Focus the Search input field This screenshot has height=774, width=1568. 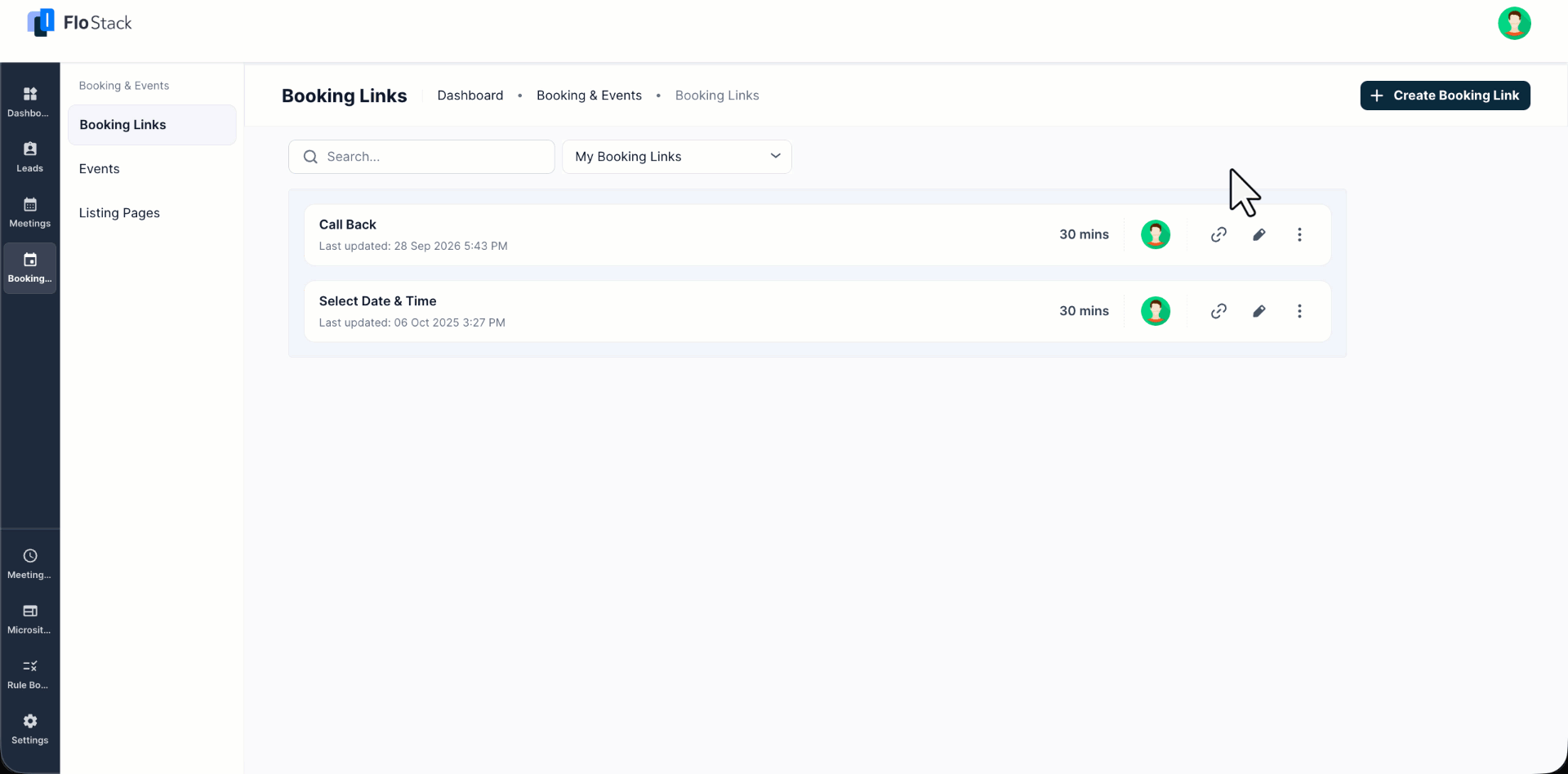(421, 157)
